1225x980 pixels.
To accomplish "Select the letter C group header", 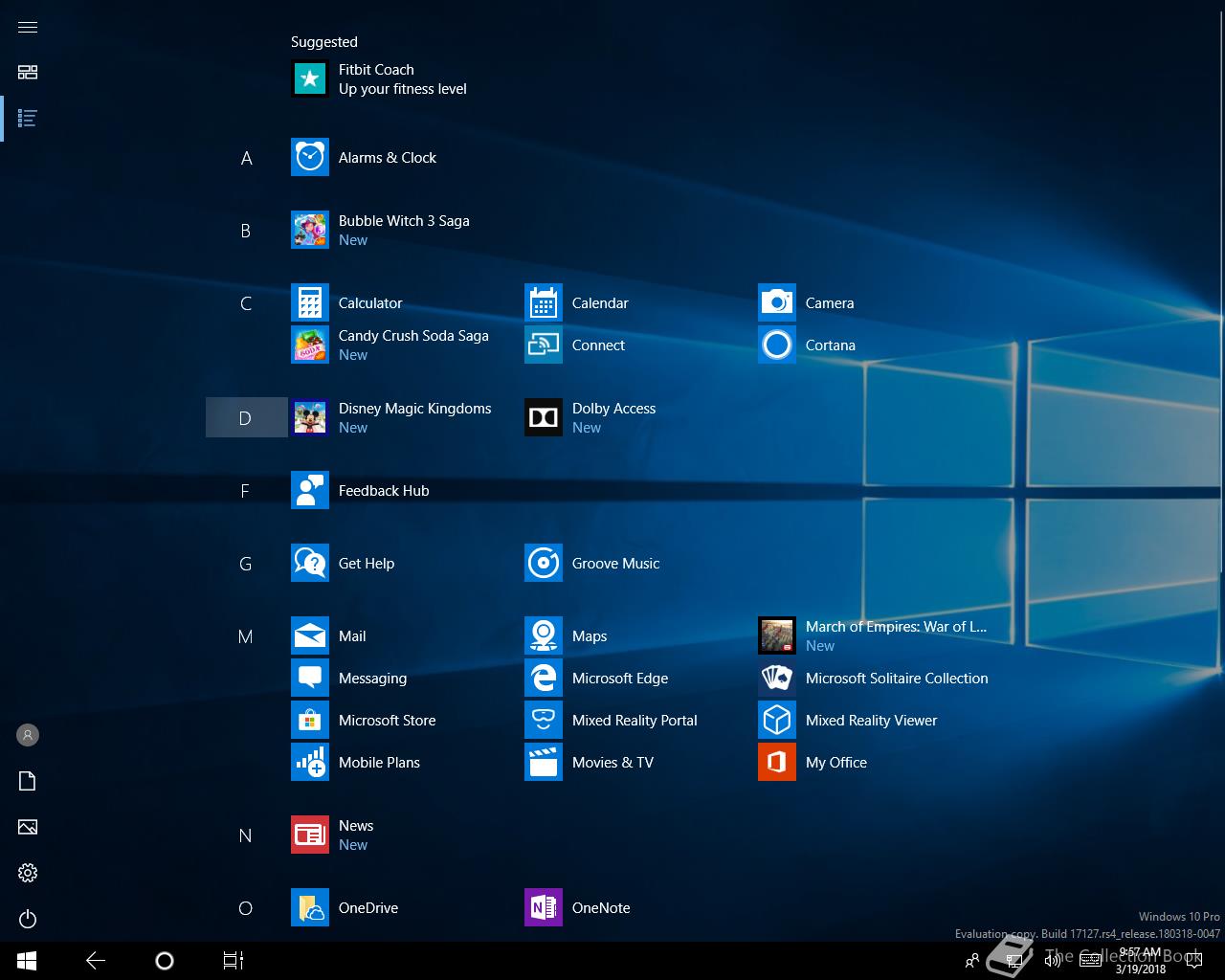I will tap(246, 303).
